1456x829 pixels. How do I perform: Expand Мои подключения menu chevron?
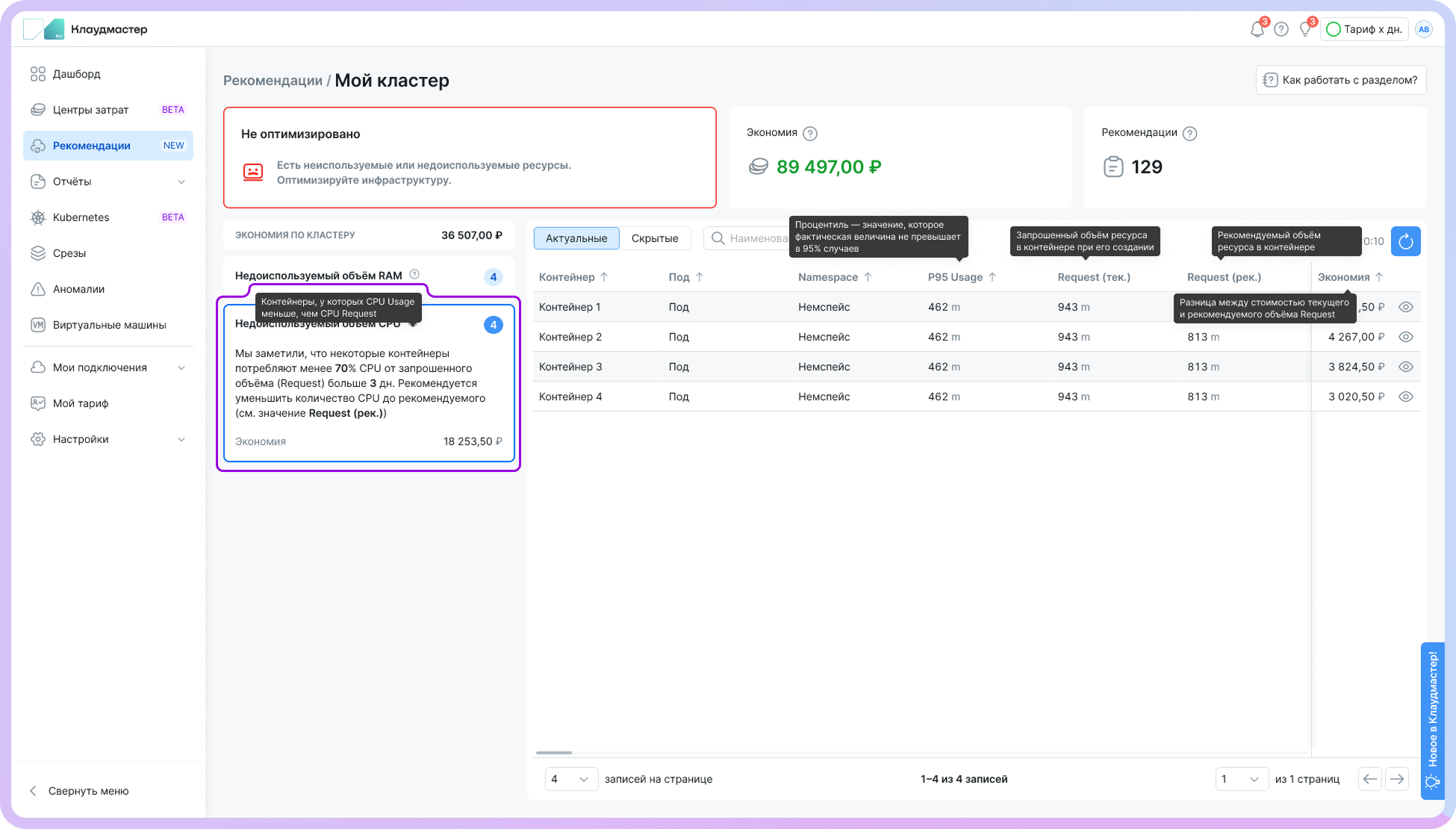coord(181,367)
